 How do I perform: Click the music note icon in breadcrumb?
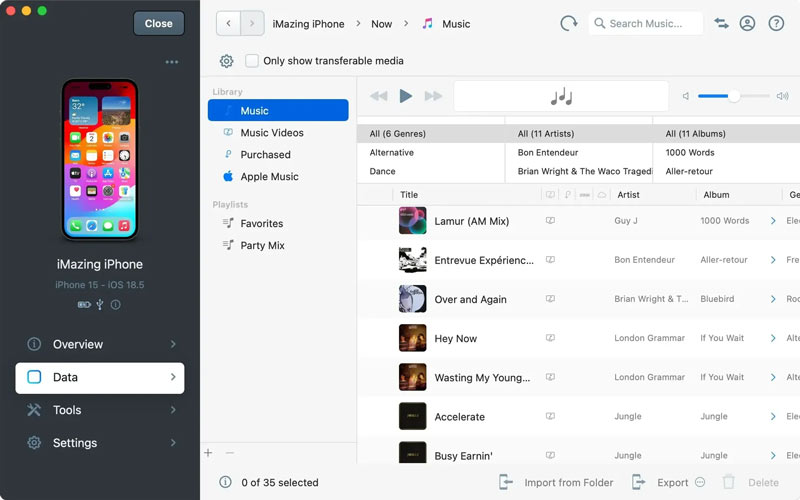(428, 23)
